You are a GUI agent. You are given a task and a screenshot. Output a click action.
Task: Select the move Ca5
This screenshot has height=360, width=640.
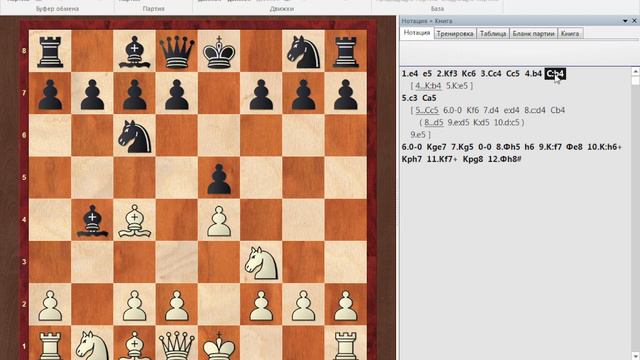point(429,98)
